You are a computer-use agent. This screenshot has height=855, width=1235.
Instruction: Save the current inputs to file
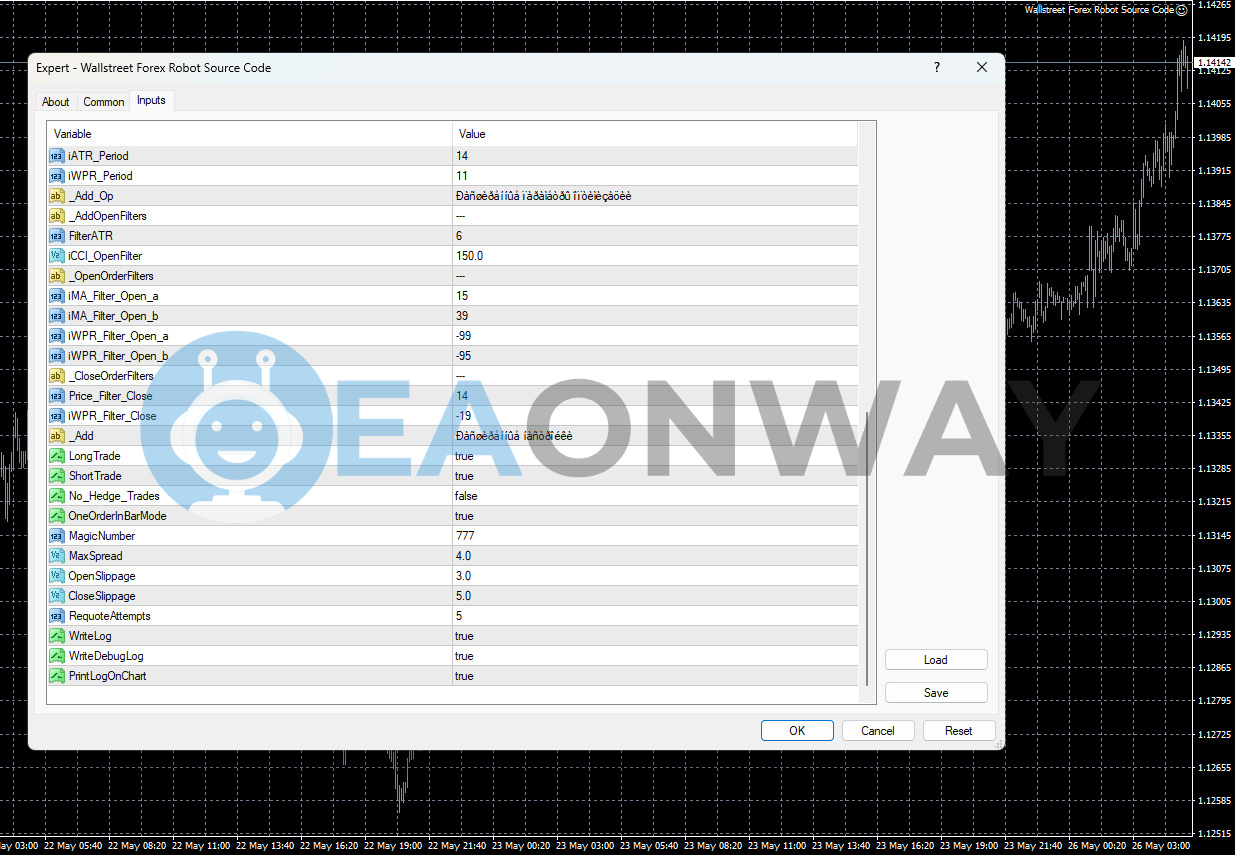936,693
